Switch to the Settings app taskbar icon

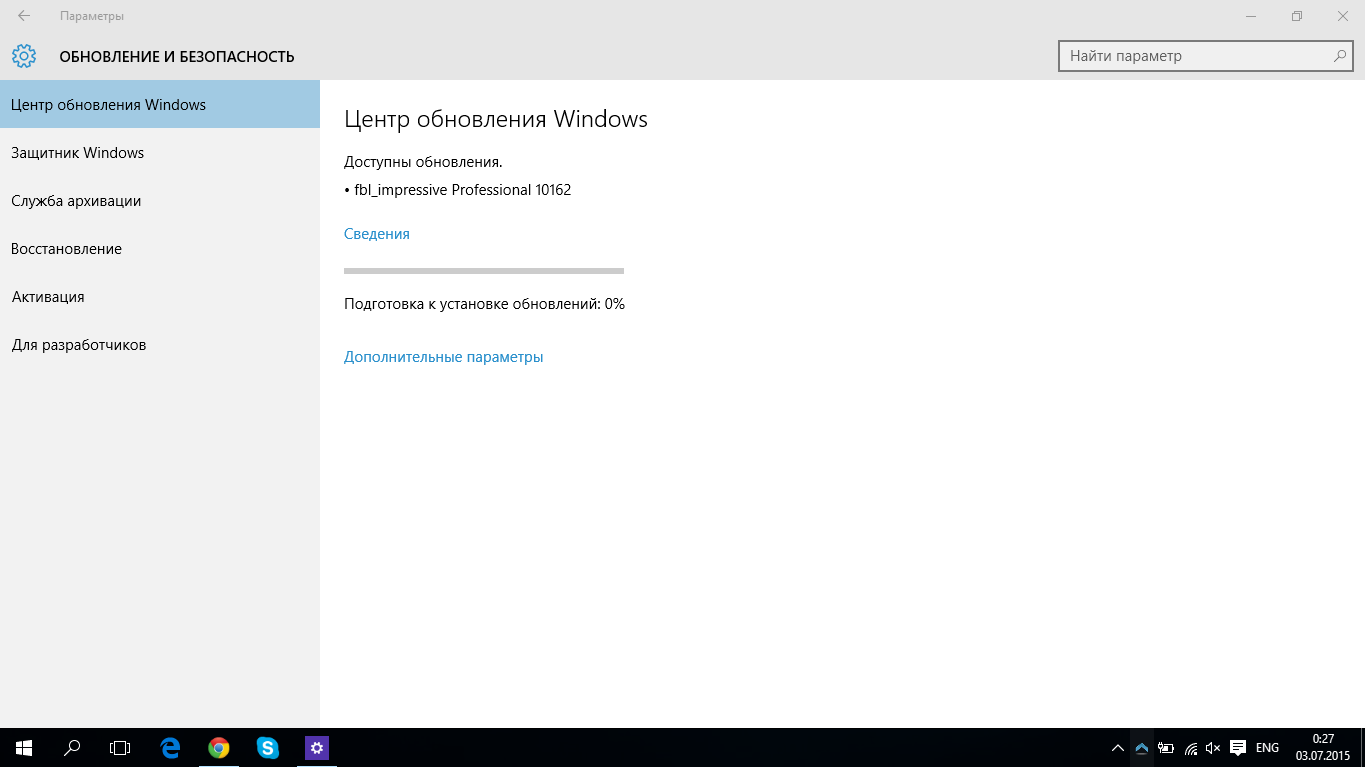tap(316, 747)
